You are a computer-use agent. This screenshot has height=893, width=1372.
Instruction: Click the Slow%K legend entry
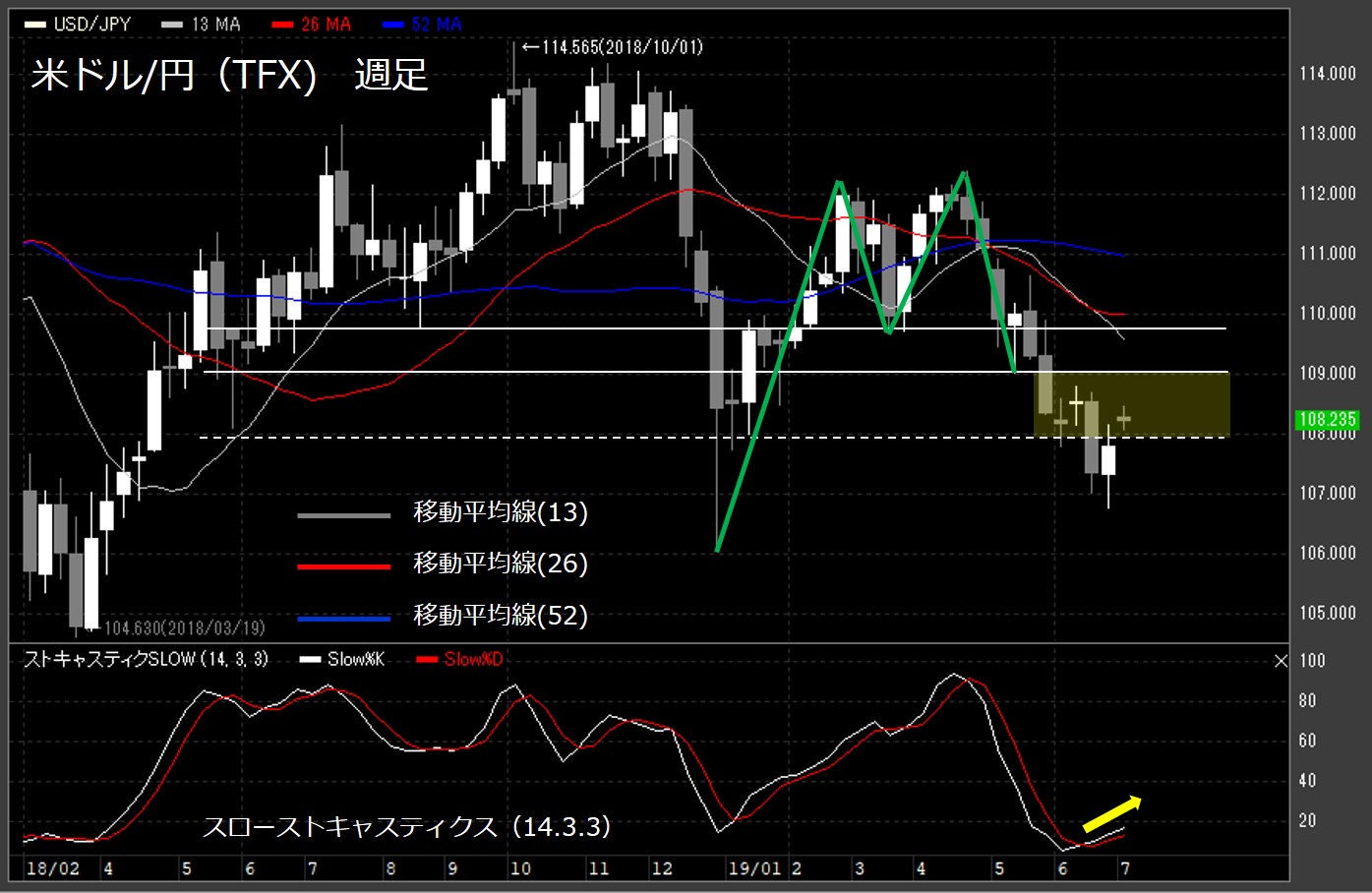pos(343,659)
